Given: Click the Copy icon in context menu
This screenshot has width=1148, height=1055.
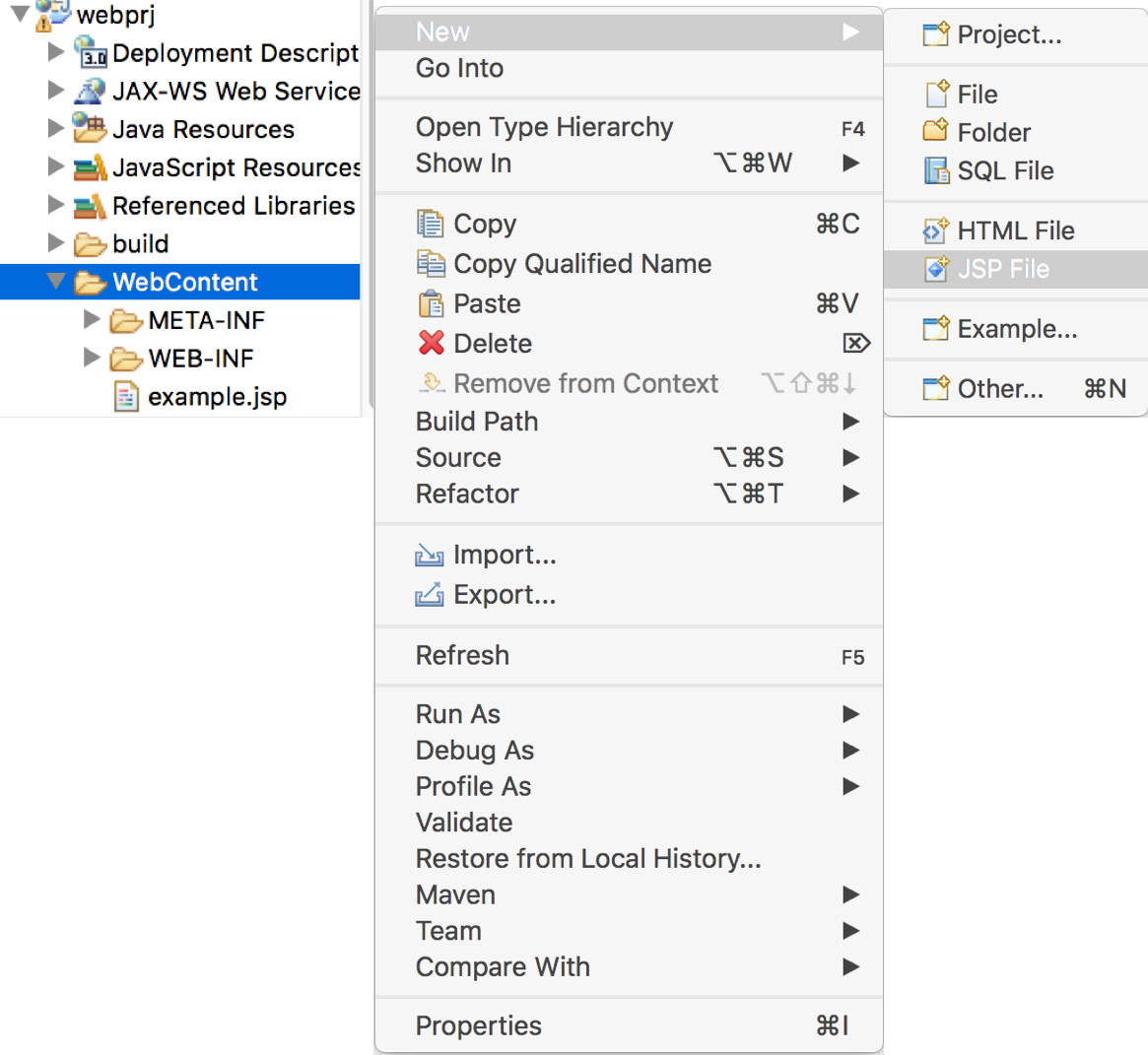Looking at the screenshot, I should point(431,224).
